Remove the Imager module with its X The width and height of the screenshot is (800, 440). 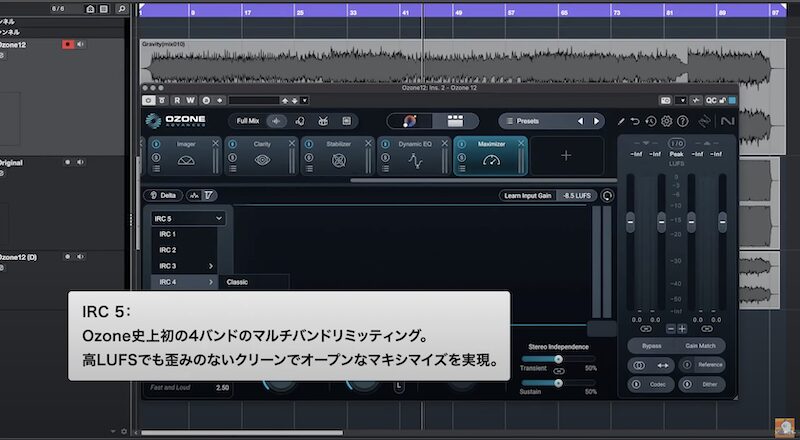point(215,144)
